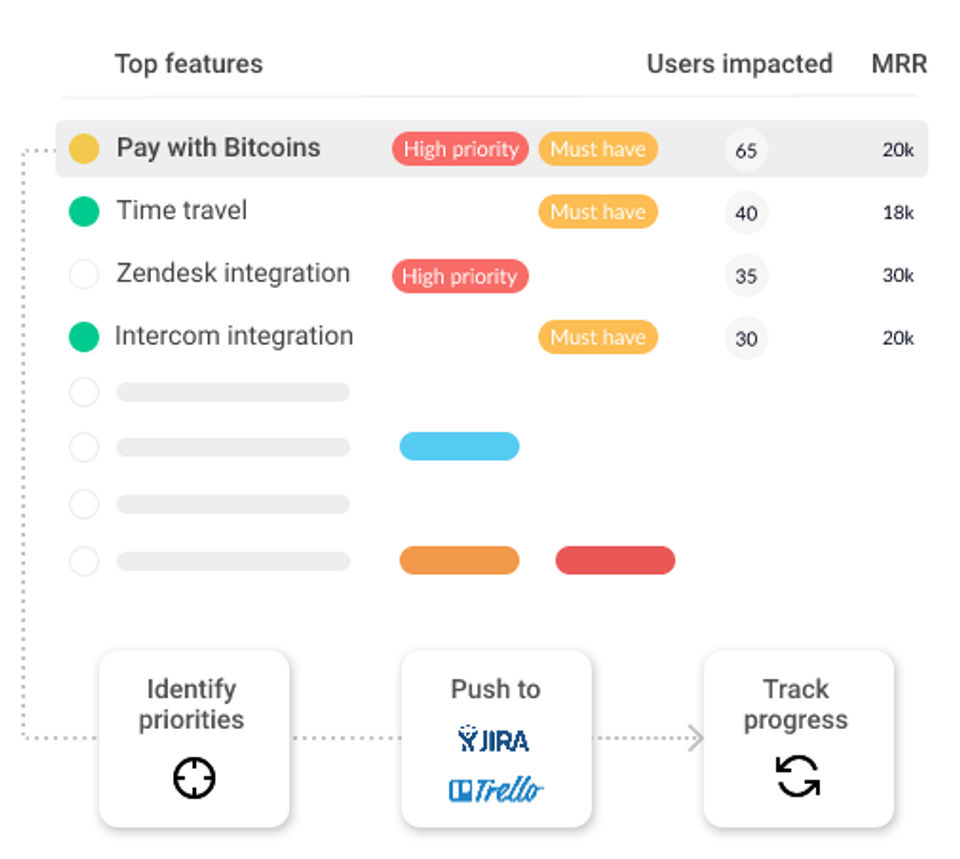Viewport: 960px width, 859px height.
Task: Click High priority tag on Pay with Bitcoins
Action: (460, 149)
